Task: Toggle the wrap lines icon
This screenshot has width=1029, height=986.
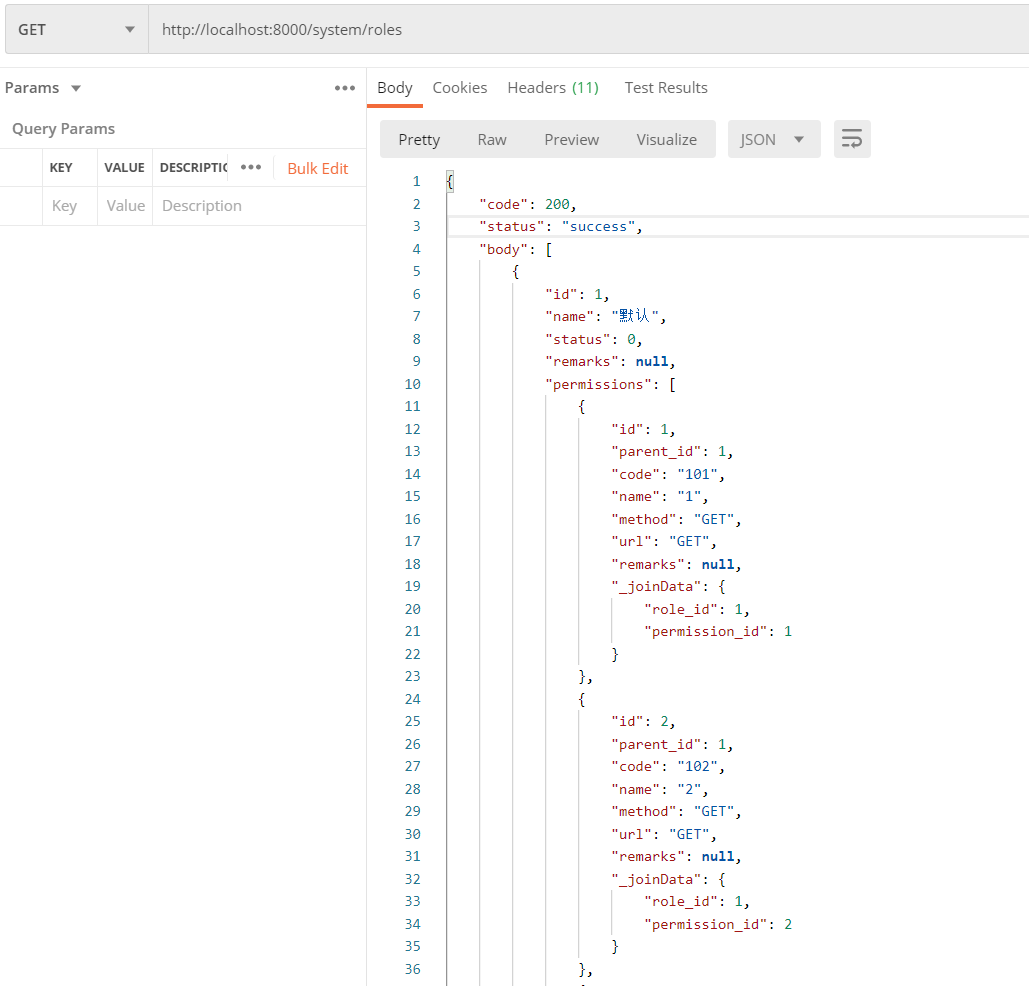Action: click(851, 139)
